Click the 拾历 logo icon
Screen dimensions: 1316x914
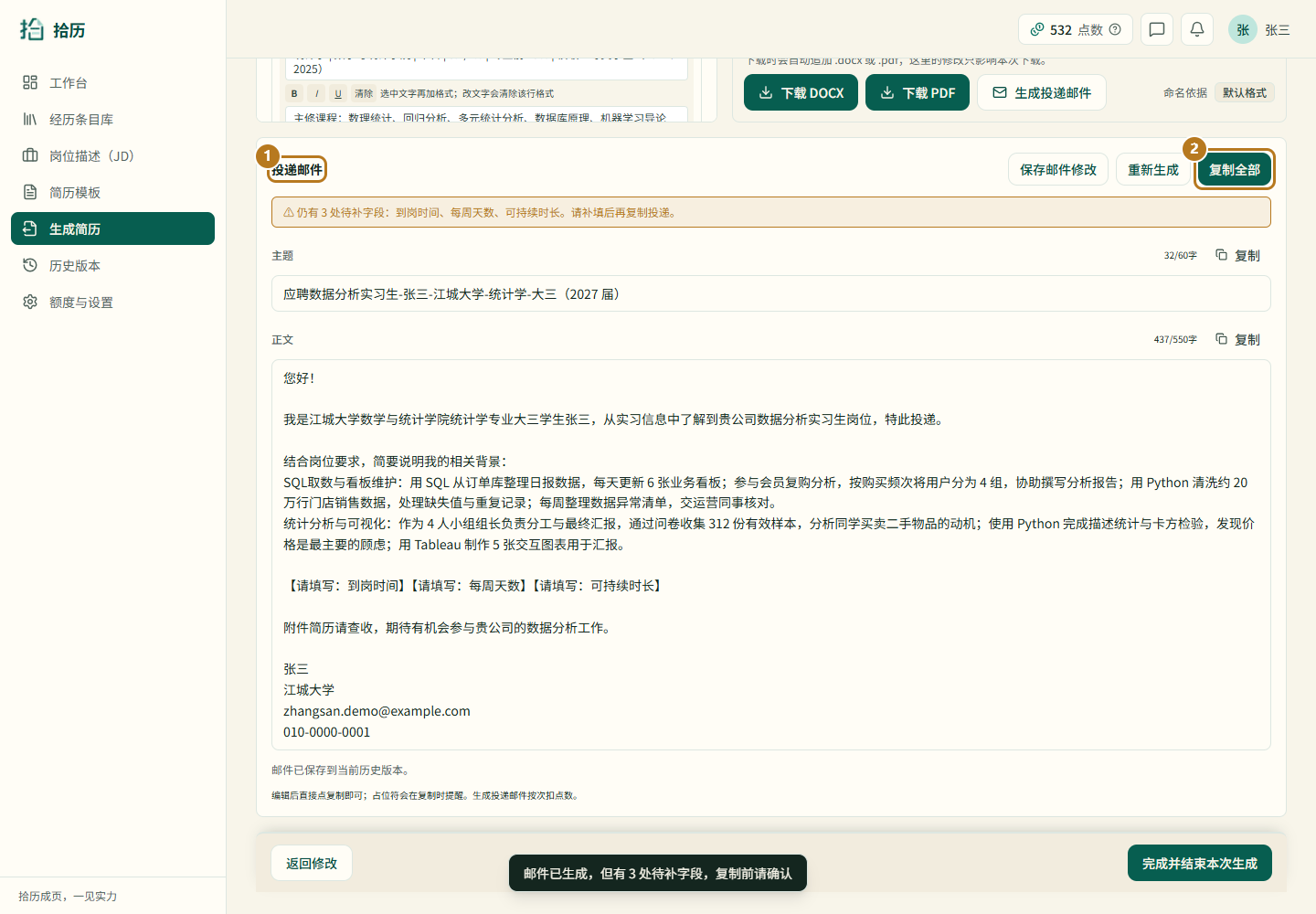(32, 29)
